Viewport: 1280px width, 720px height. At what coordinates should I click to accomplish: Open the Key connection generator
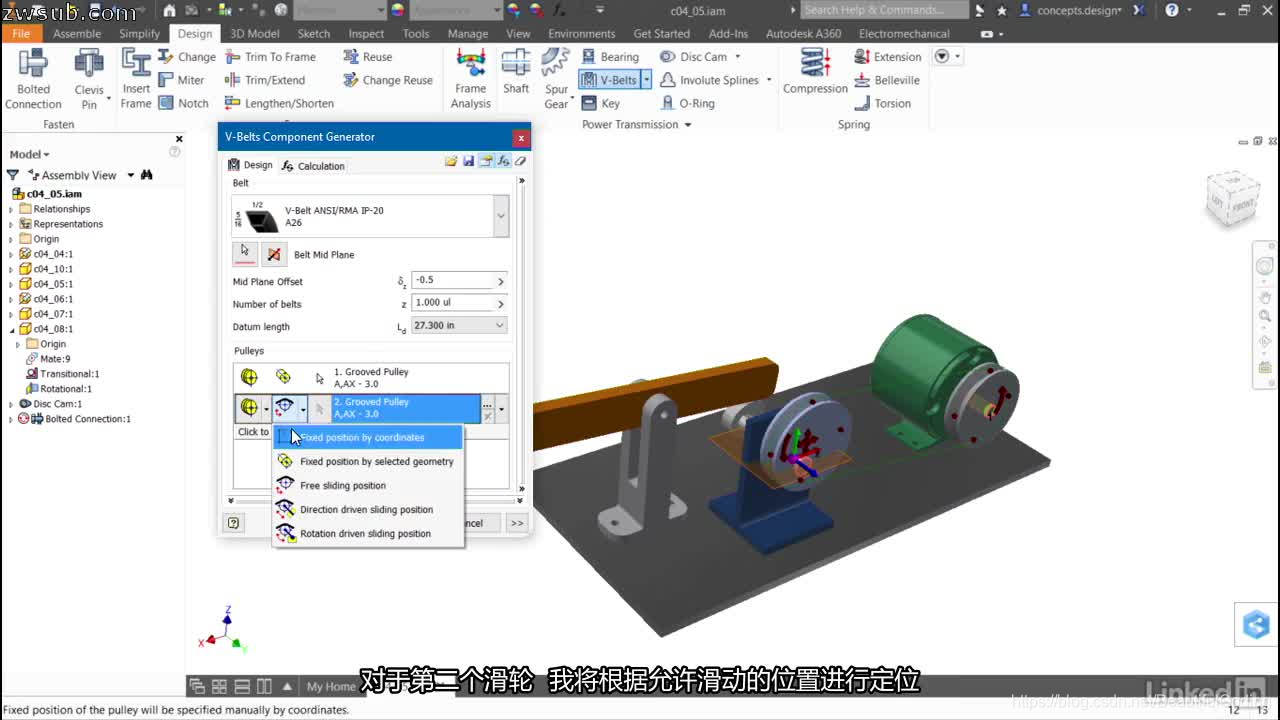point(601,103)
